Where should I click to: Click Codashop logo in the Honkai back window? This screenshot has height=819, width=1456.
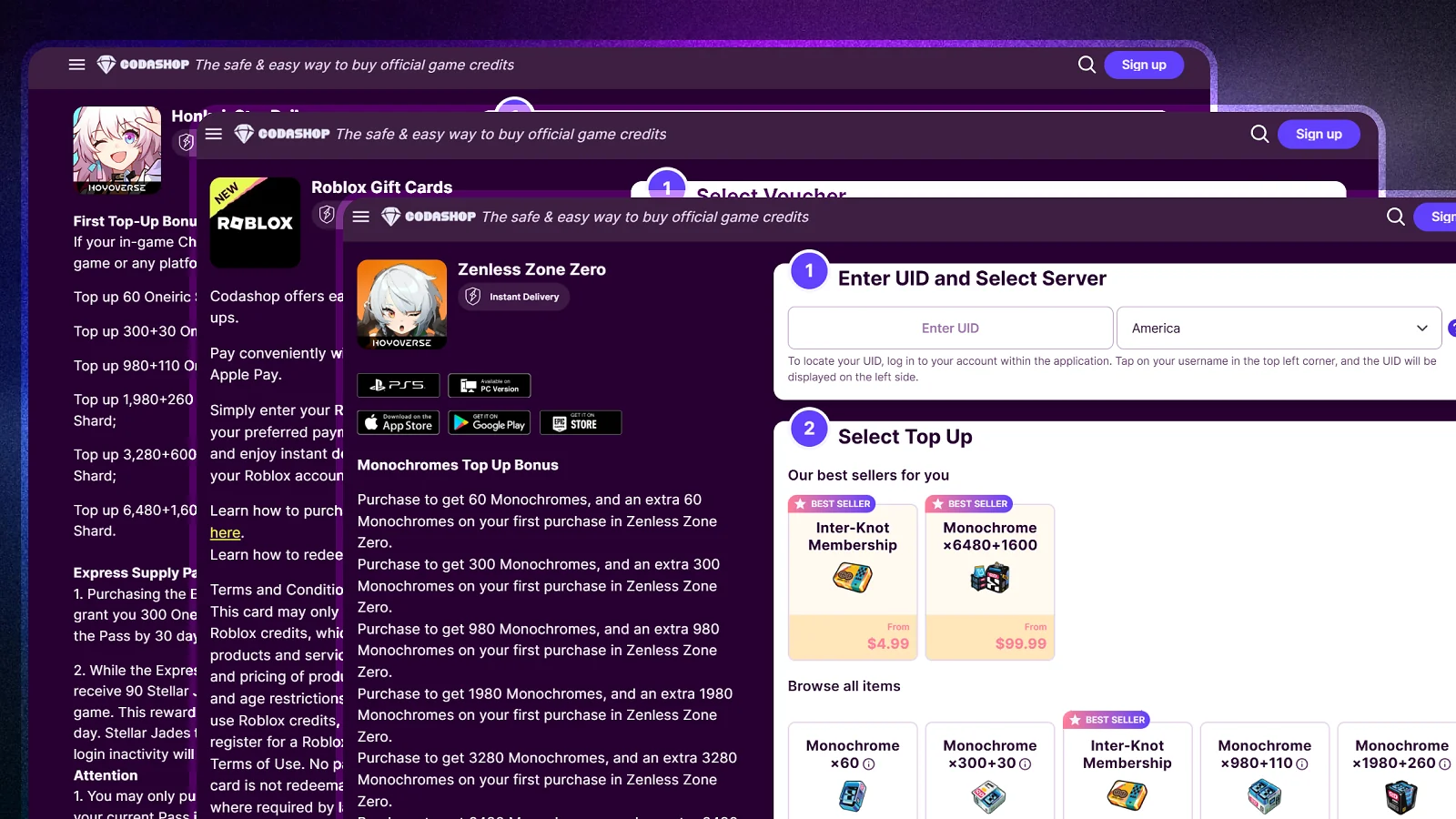pyautogui.click(x=143, y=65)
